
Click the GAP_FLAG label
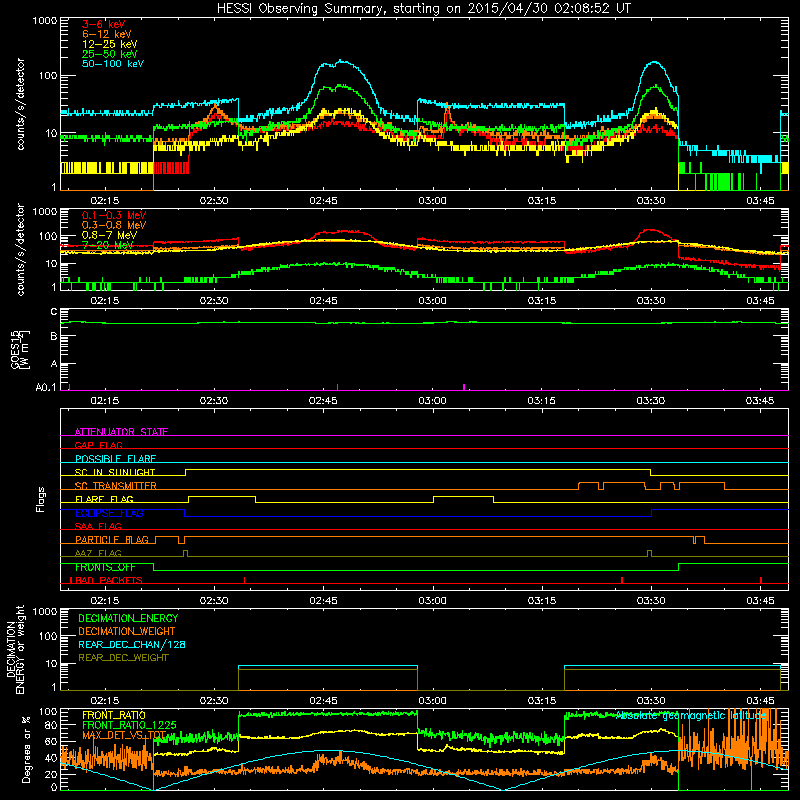coord(98,445)
